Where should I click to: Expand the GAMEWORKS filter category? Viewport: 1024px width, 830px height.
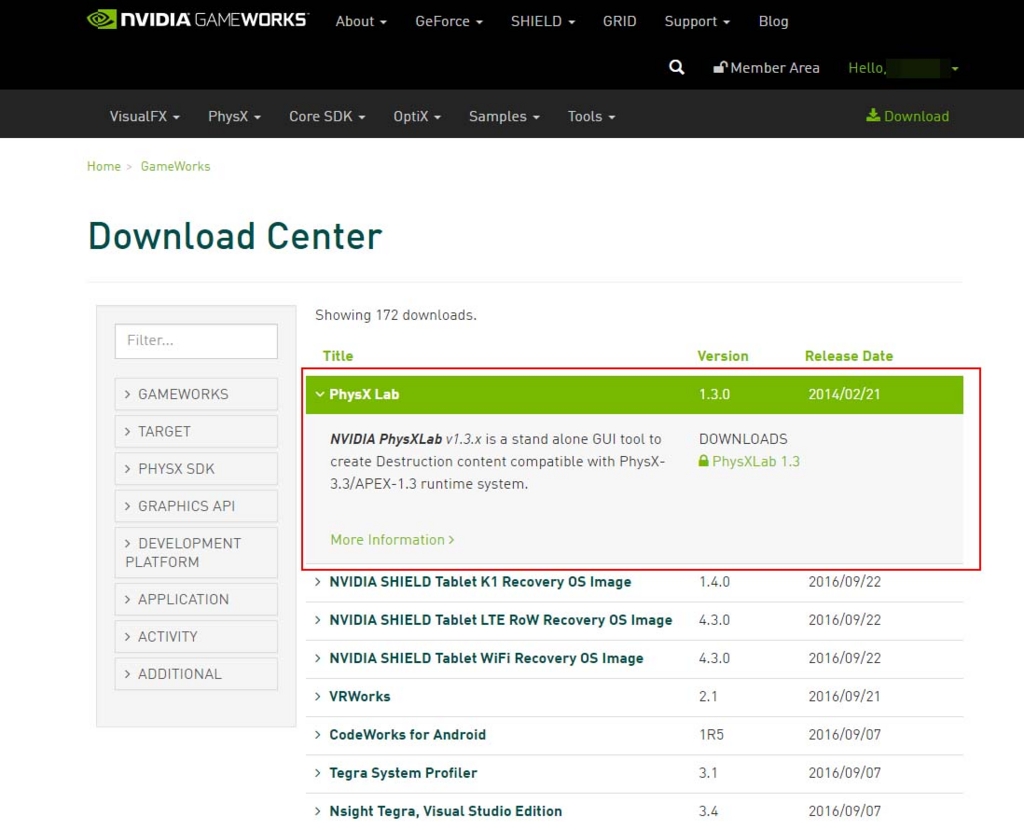[196, 394]
